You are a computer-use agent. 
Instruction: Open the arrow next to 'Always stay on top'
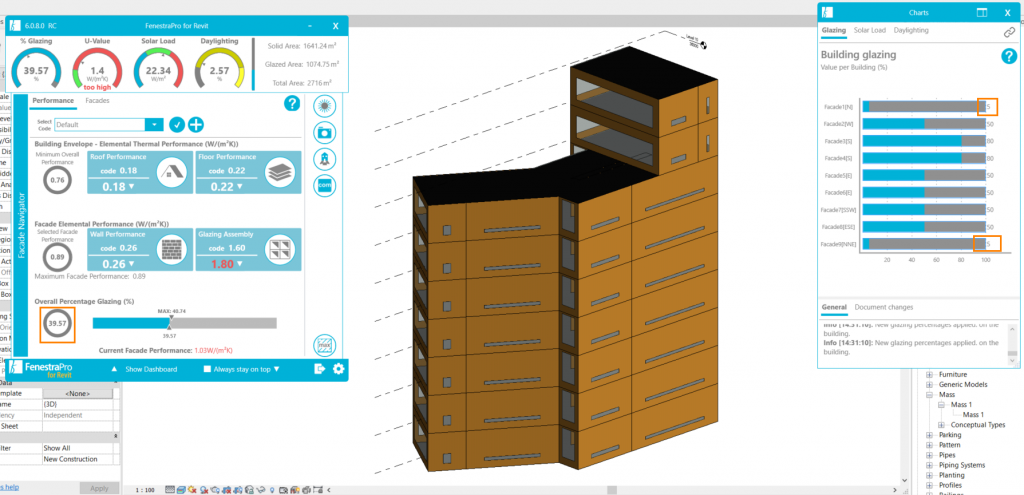pyautogui.click(x=276, y=369)
